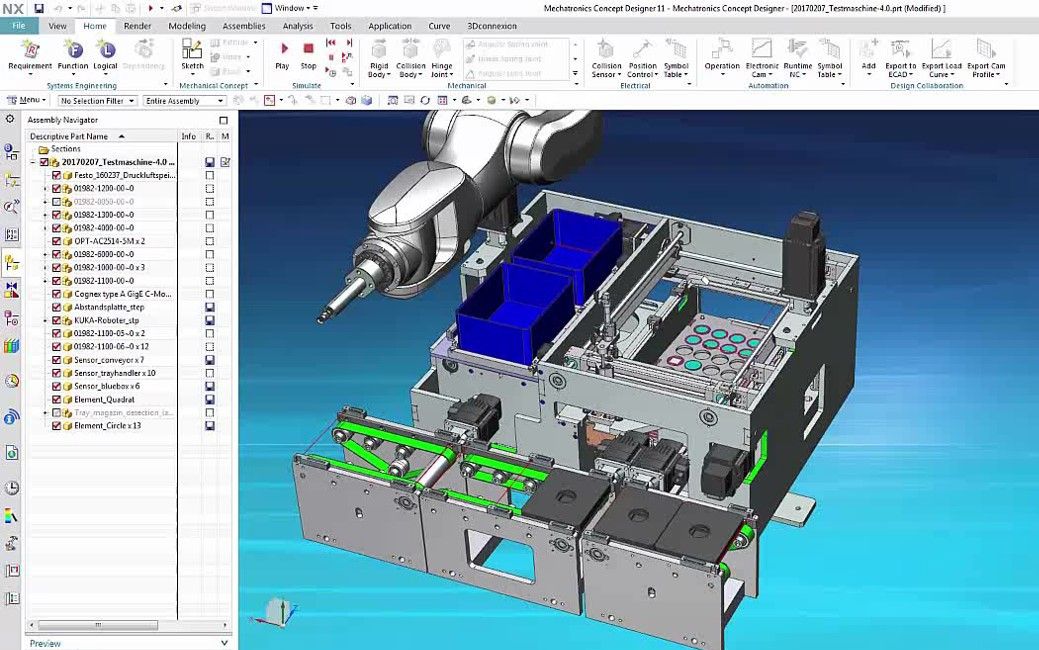The width and height of the screenshot is (1039, 650).
Task: Start the simulation with Play
Action: point(282,54)
